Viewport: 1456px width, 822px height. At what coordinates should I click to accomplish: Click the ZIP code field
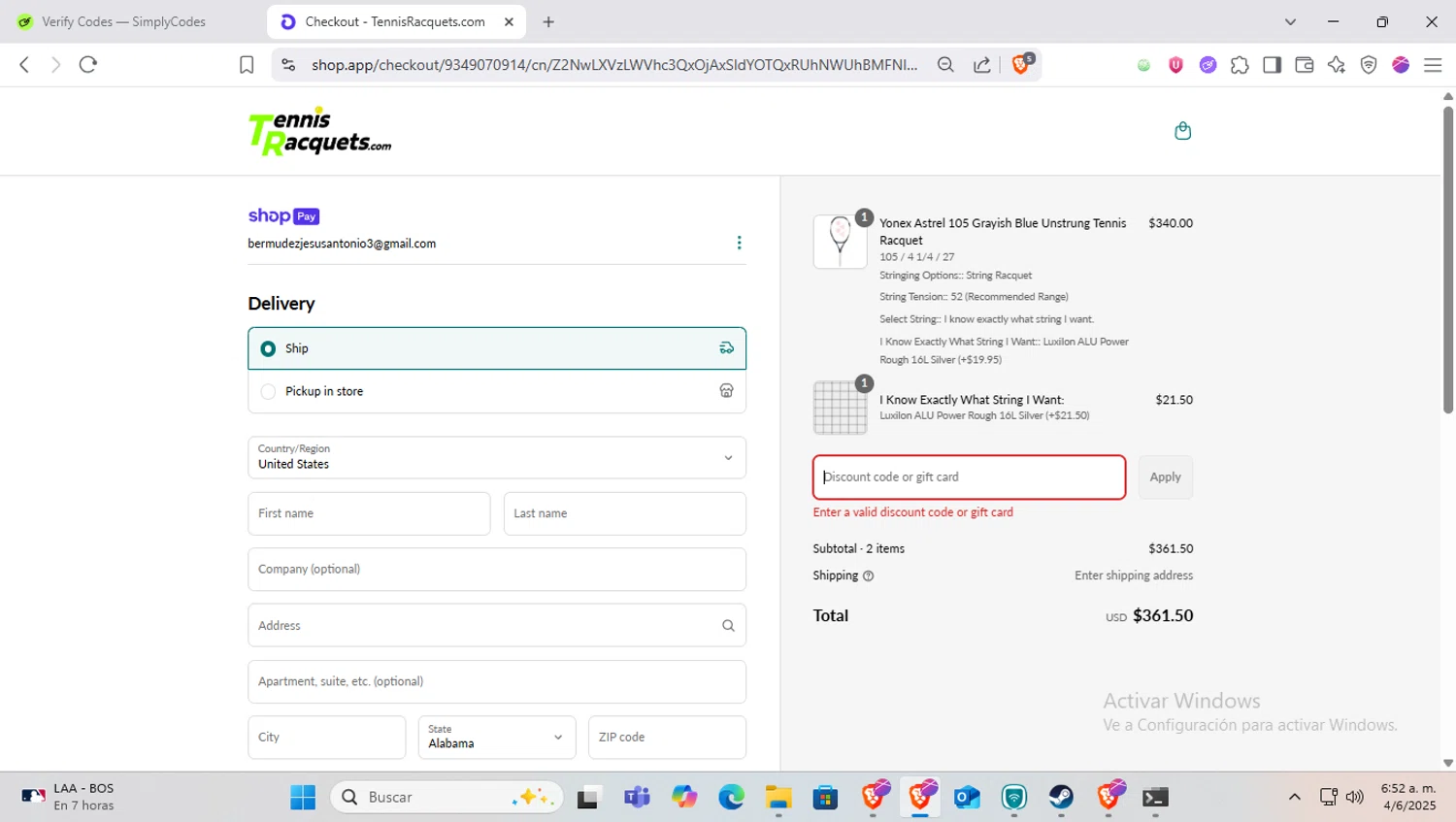point(667,737)
